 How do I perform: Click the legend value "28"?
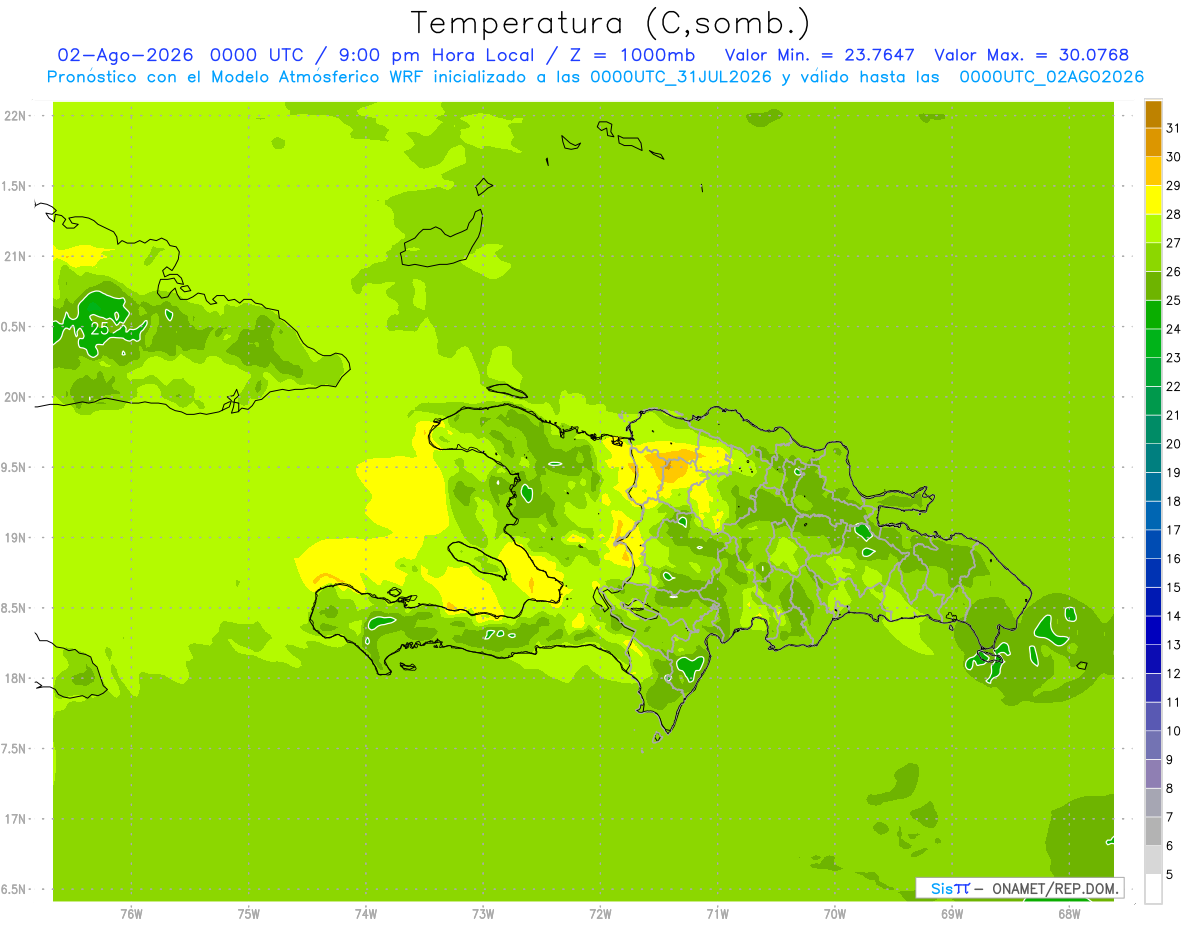(1174, 214)
